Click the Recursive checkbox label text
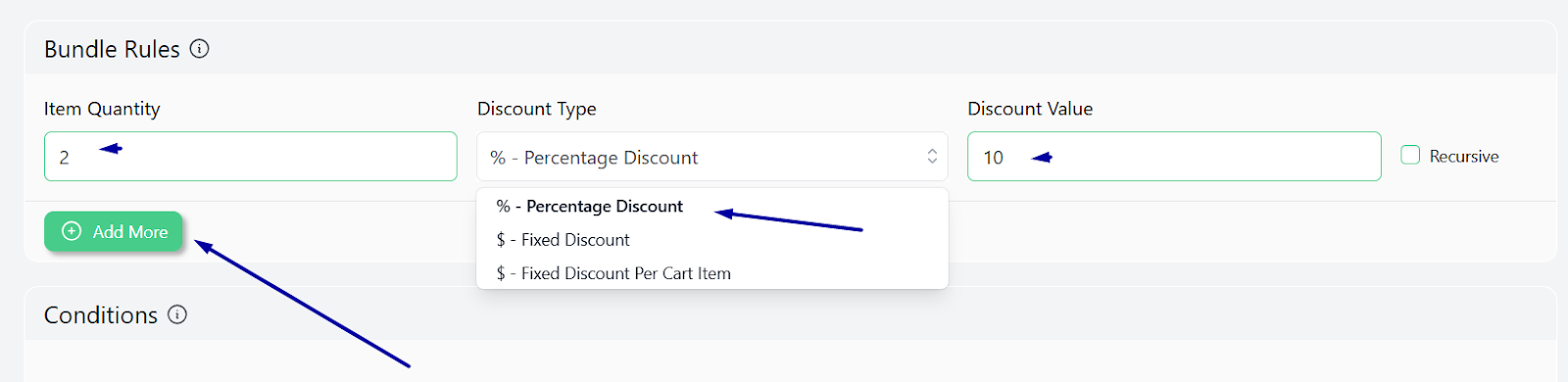The image size is (1568, 382). click(1464, 157)
